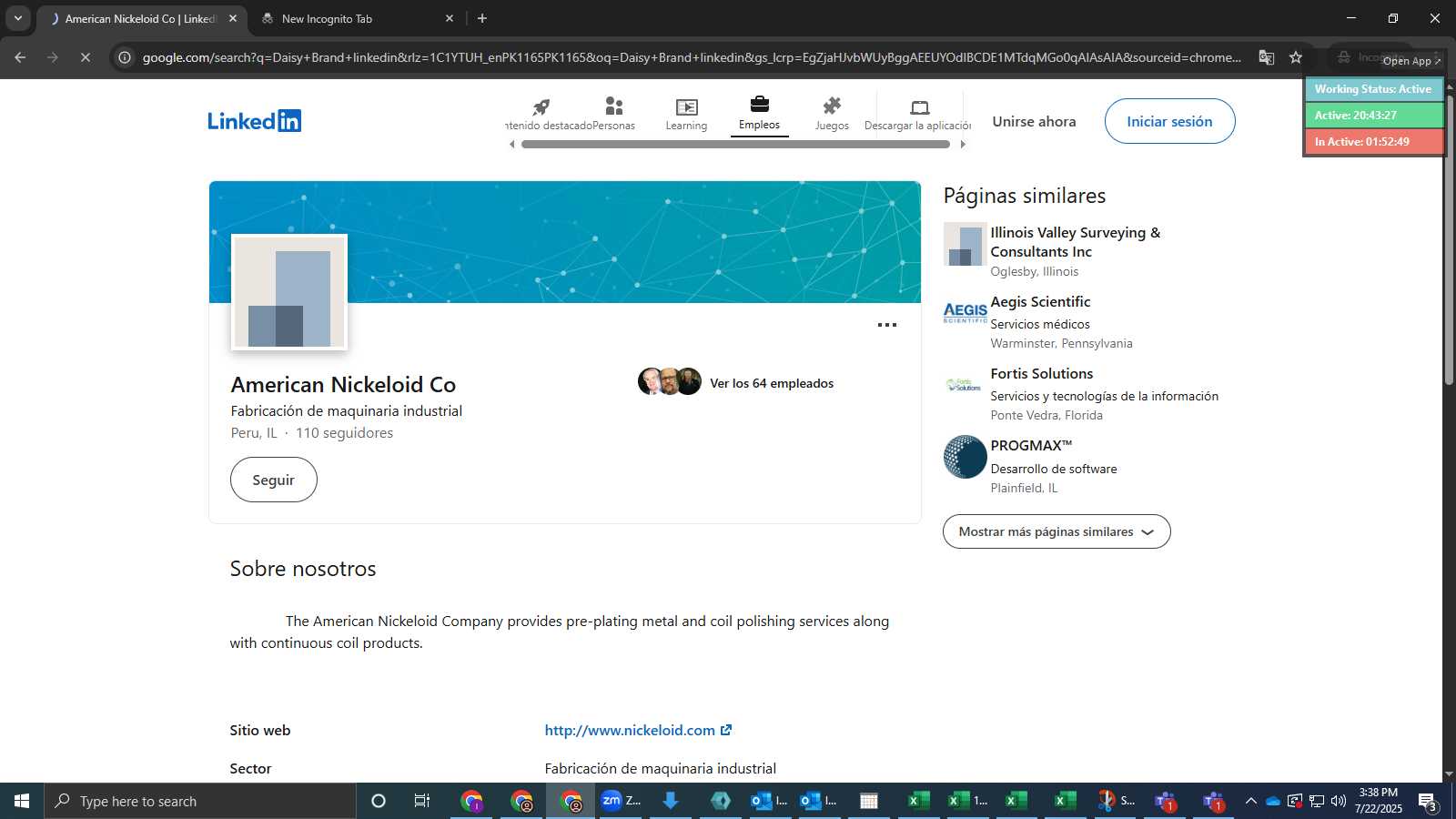Show hidden system tray icons
The height and width of the screenshot is (819, 1456).
(1250, 801)
